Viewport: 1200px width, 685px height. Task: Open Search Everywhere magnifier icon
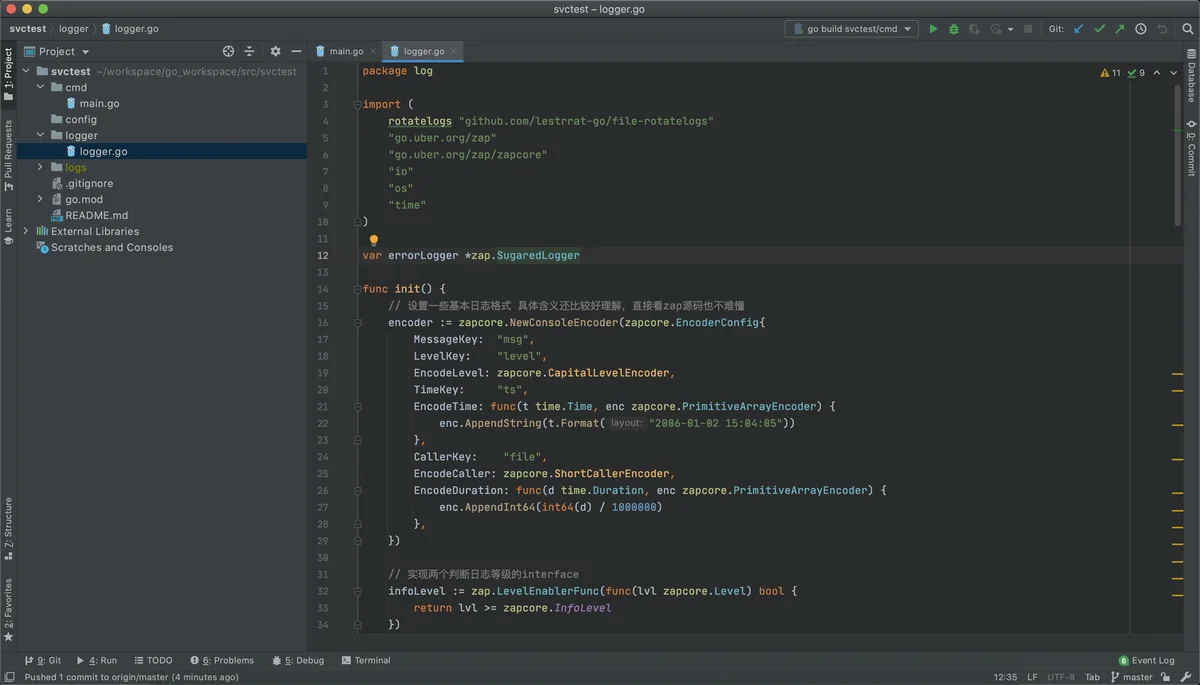click(x=1187, y=29)
